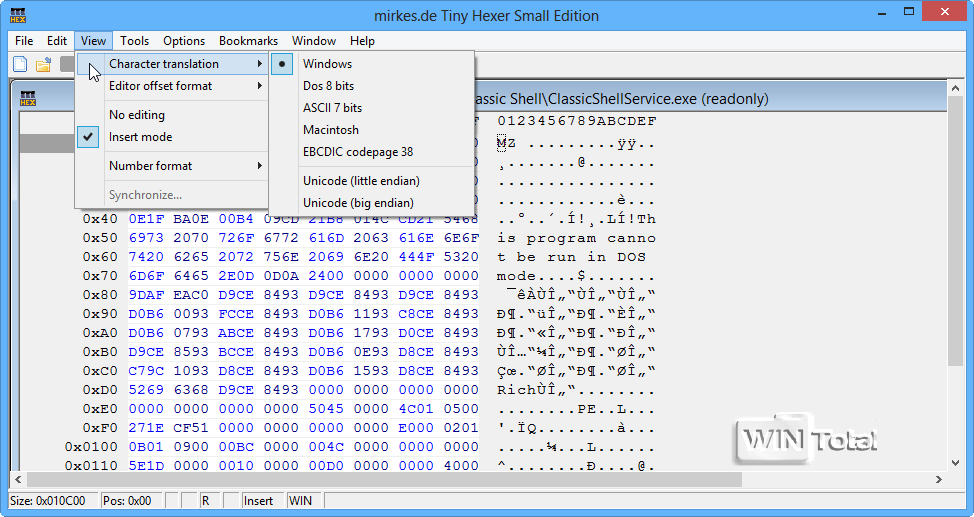This screenshot has width=974, height=517.
Task: Select Macintosh character translation
Action: click(330, 130)
